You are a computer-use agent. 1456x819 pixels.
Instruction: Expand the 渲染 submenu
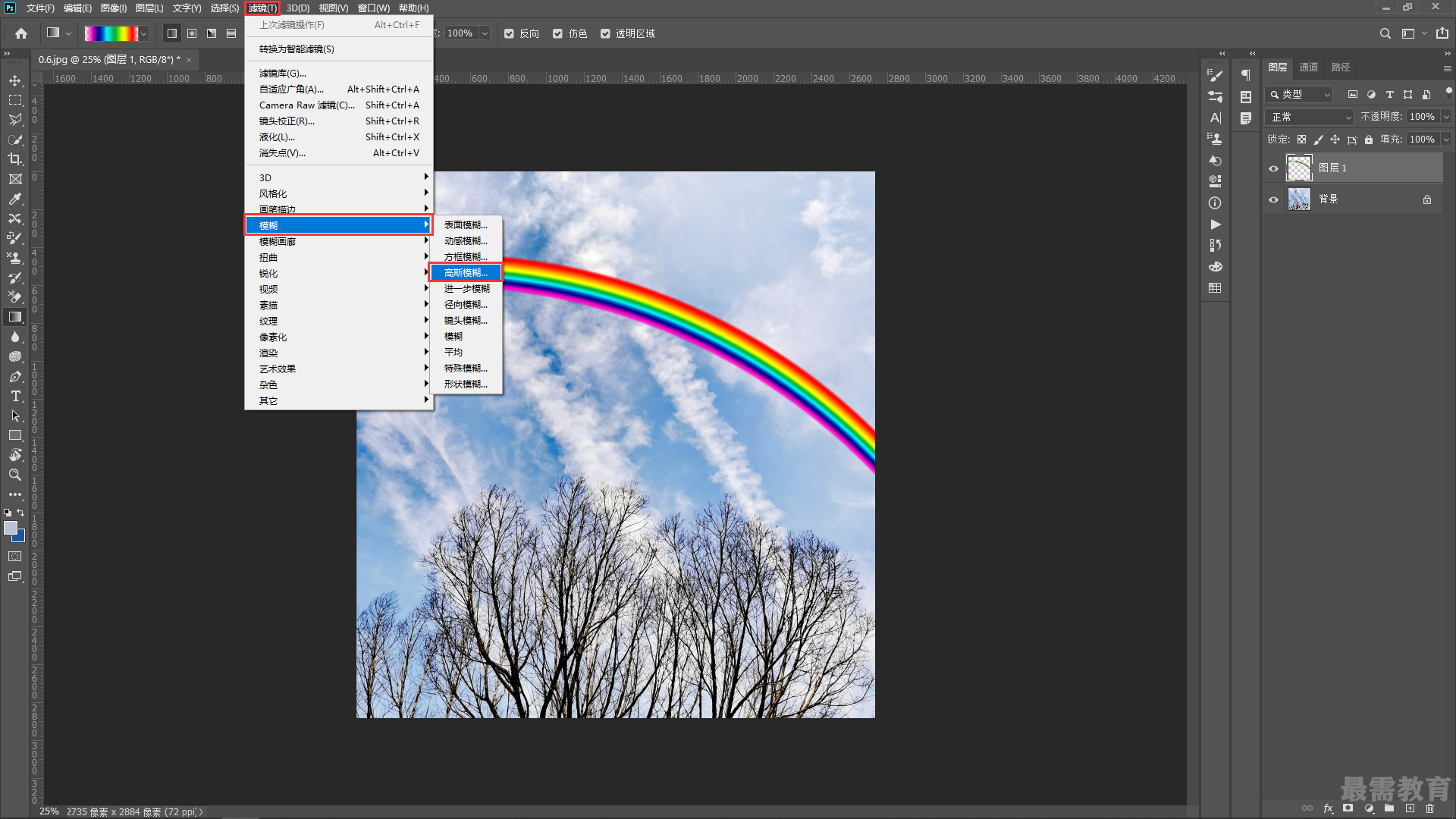338,353
